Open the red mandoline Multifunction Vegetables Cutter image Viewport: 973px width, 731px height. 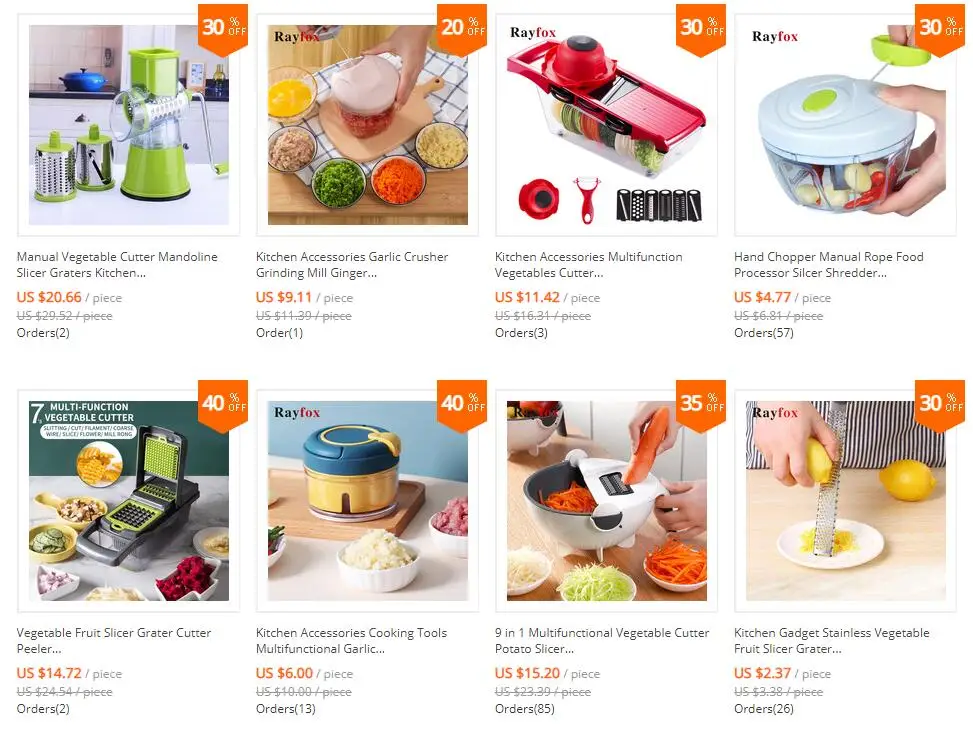click(x=606, y=125)
